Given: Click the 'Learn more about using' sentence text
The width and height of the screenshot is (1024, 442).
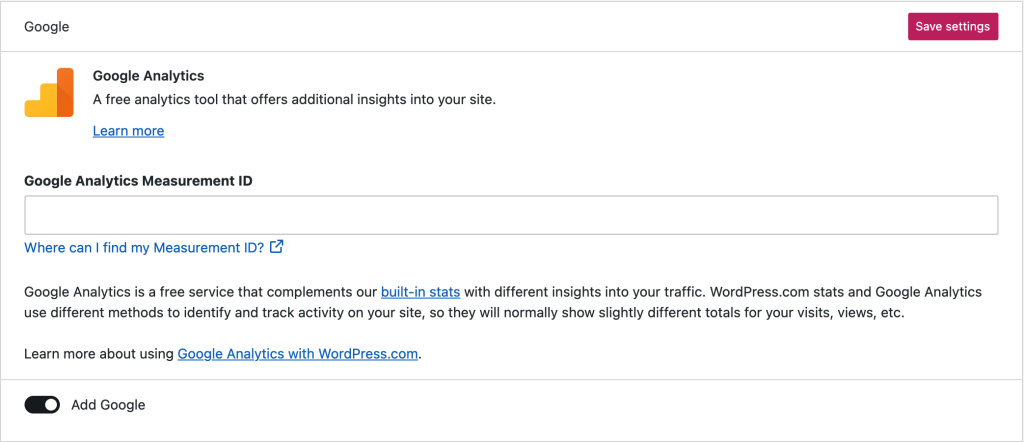Looking at the screenshot, I should click(100, 354).
